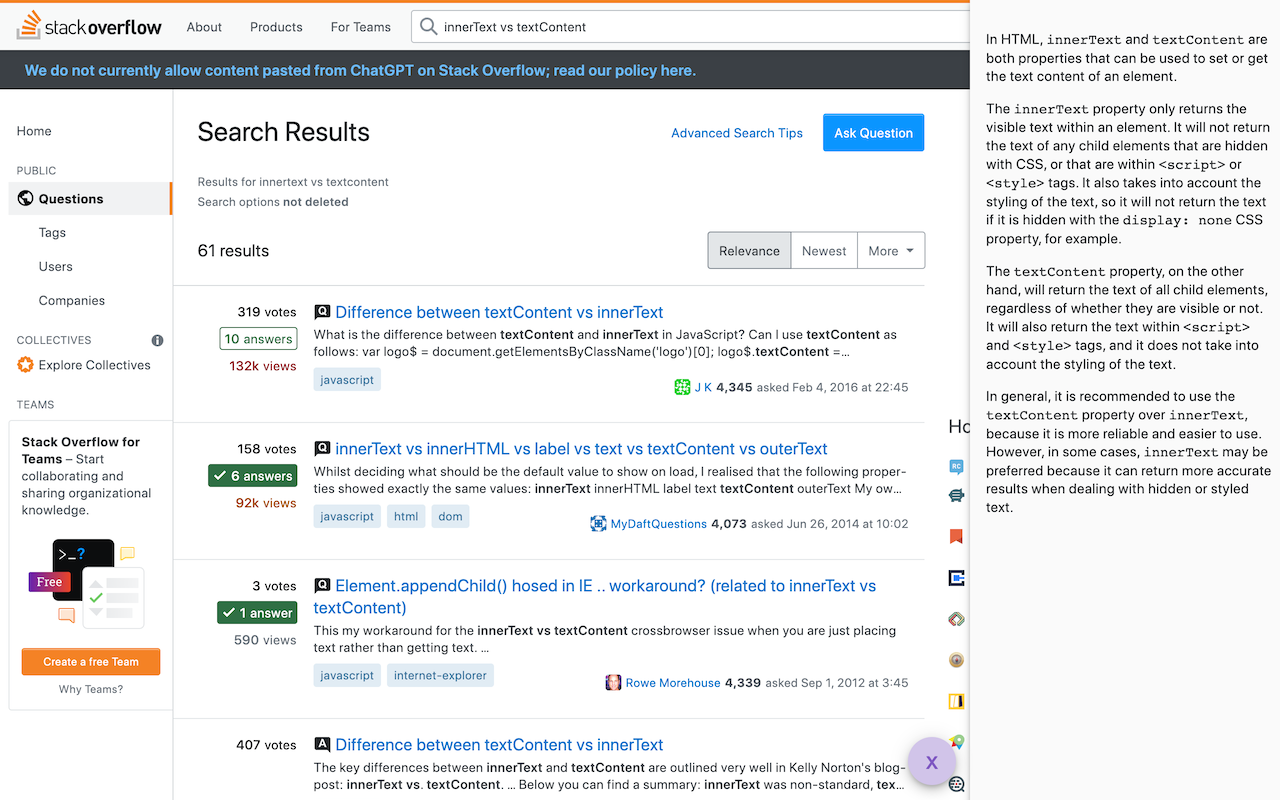Click the internet-explorer tag

point(440,676)
